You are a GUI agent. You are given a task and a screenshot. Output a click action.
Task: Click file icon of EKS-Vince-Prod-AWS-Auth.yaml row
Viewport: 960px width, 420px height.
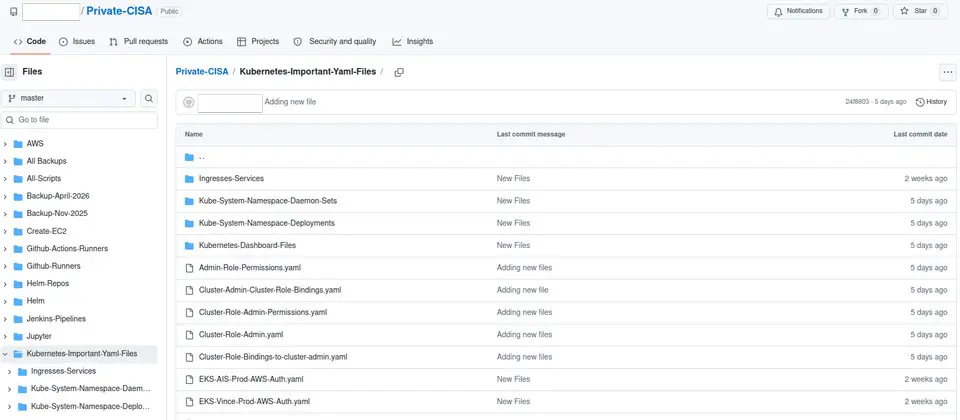point(189,402)
